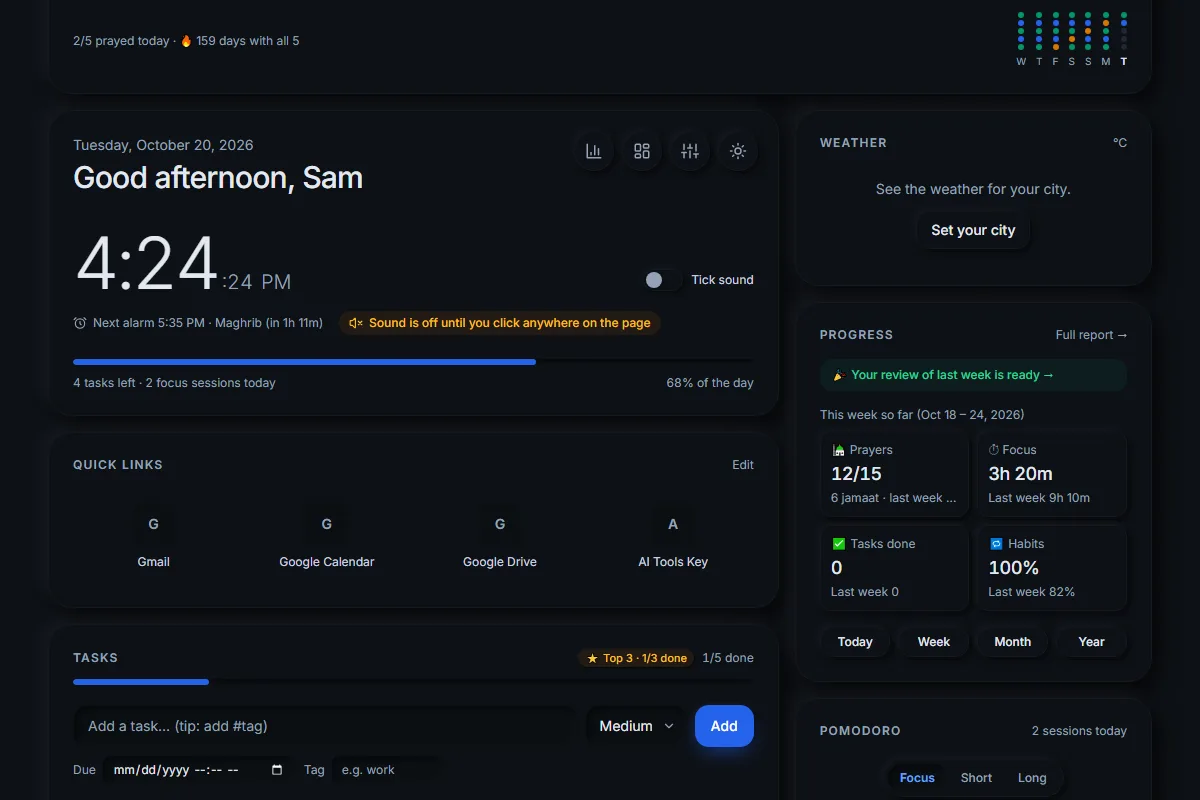The image size is (1200, 800).
Task: Open the calendar picker icon in Due field
Action: point(277,770)
